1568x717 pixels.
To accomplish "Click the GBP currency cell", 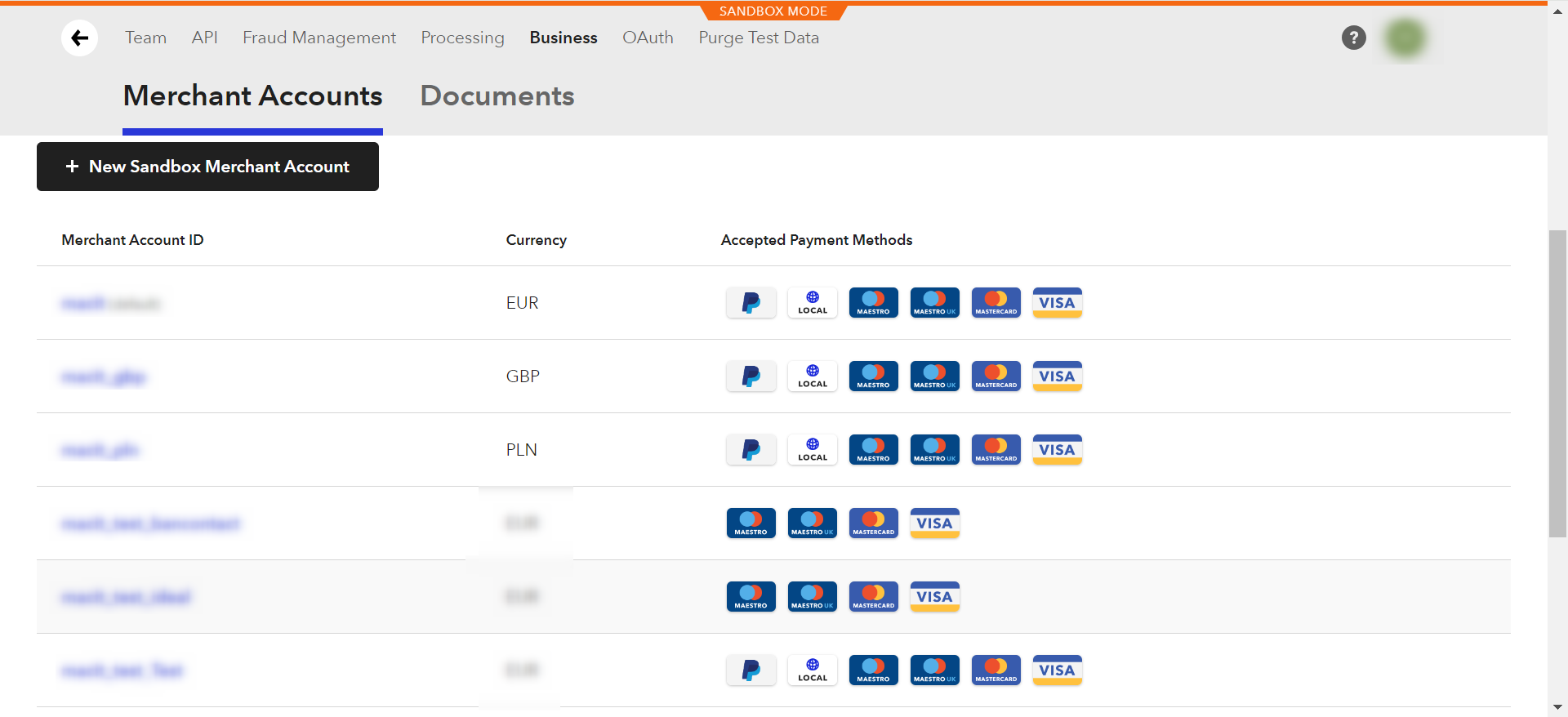I will coord(523,376).
